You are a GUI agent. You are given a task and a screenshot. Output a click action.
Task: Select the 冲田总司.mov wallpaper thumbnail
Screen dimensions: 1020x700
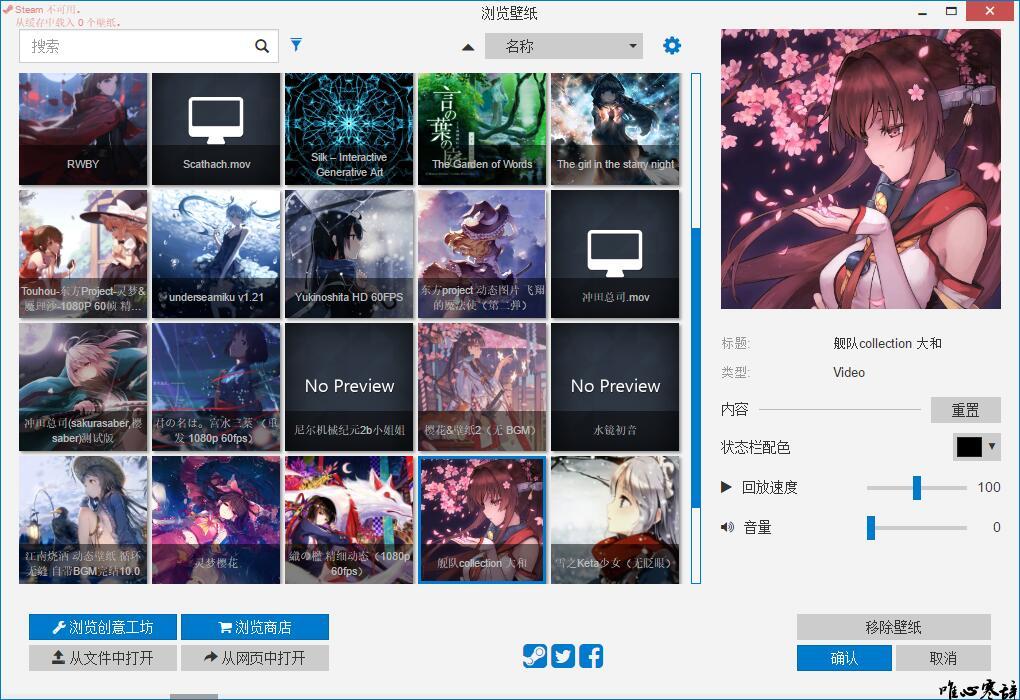[615, 254]
